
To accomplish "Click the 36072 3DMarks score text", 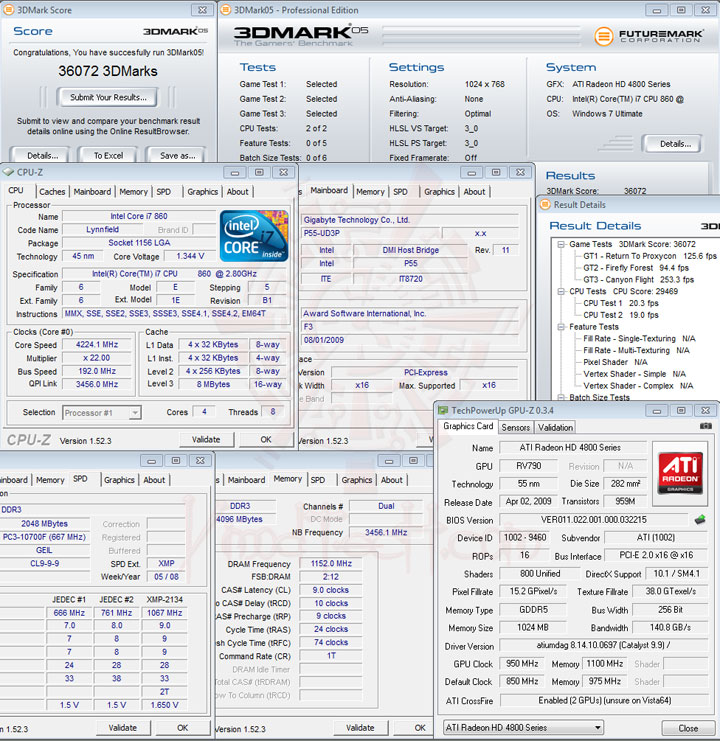I will point(108,71).
